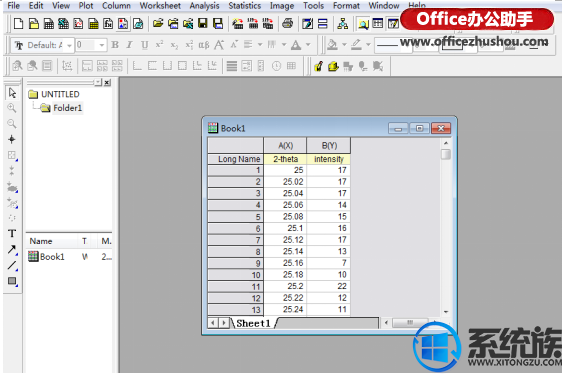Toggle Bold formatting

pyautogui.click(x=115, y=45)
